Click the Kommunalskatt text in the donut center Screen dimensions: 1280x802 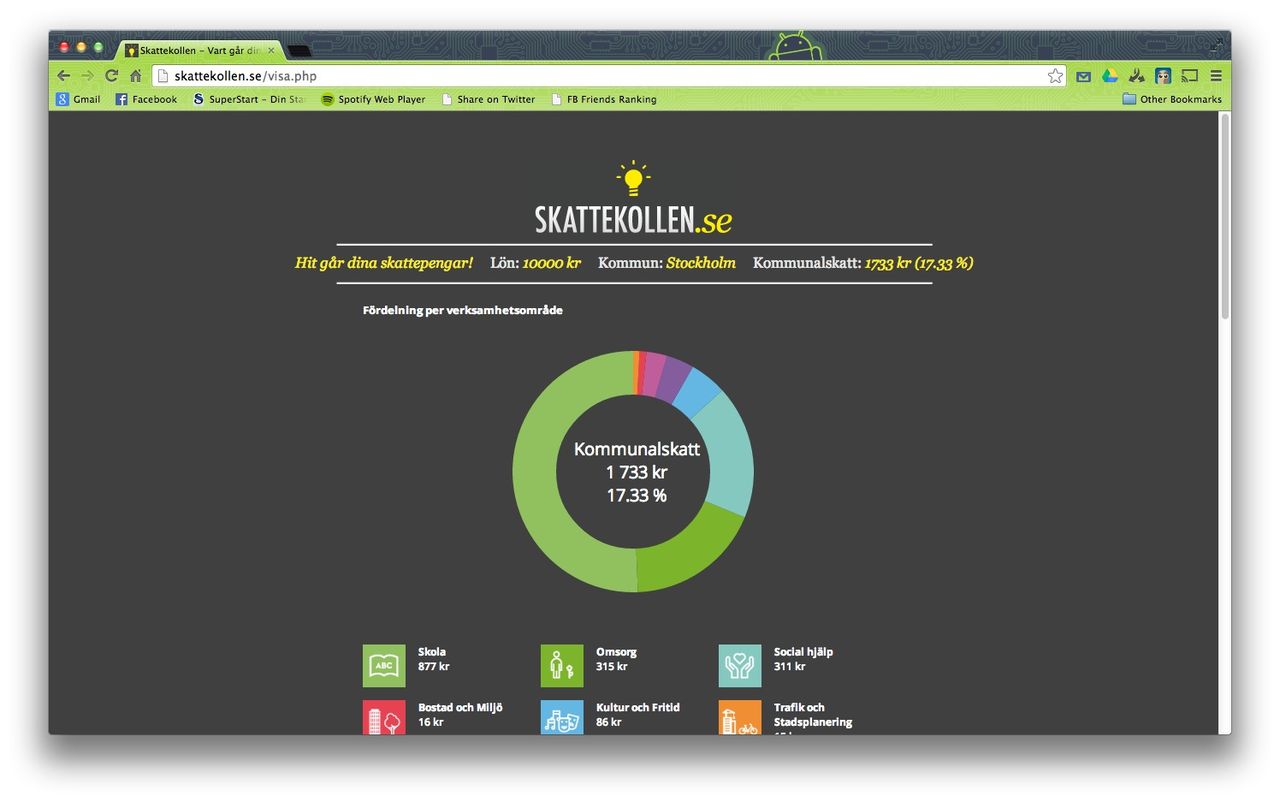[637, 449]
